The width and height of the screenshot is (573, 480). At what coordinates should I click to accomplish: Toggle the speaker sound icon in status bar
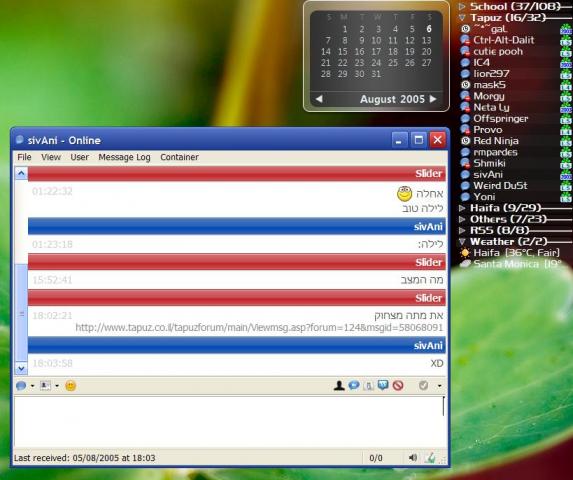413,457
